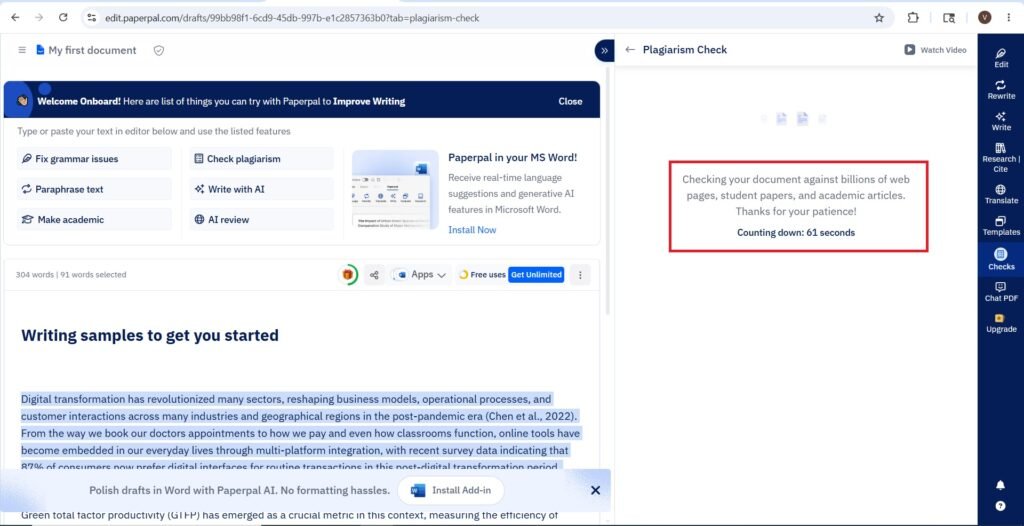
Task: Open notifications bell icon
Action: (1000, 485)
